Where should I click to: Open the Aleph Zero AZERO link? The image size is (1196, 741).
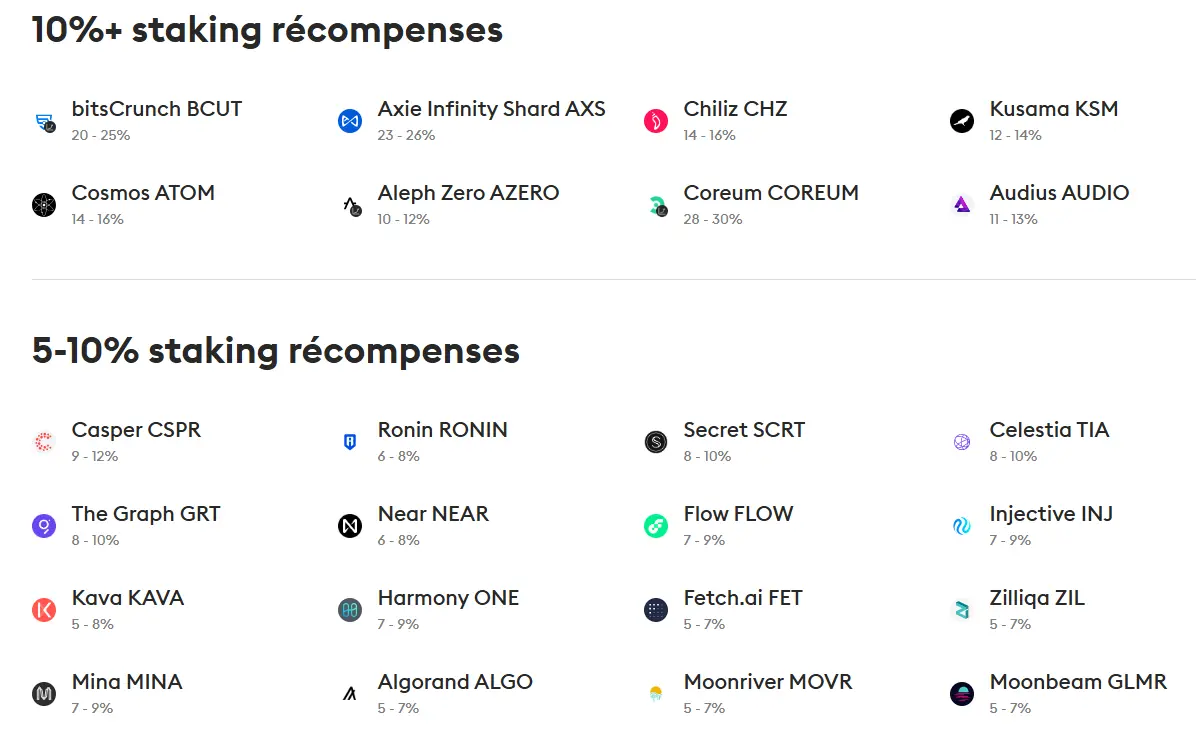pos(468,193)
